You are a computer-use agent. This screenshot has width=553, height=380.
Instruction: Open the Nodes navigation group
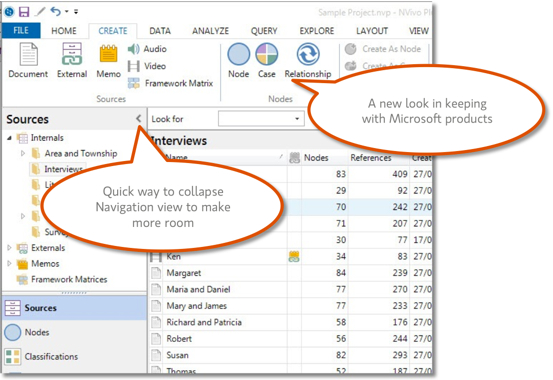74,332
